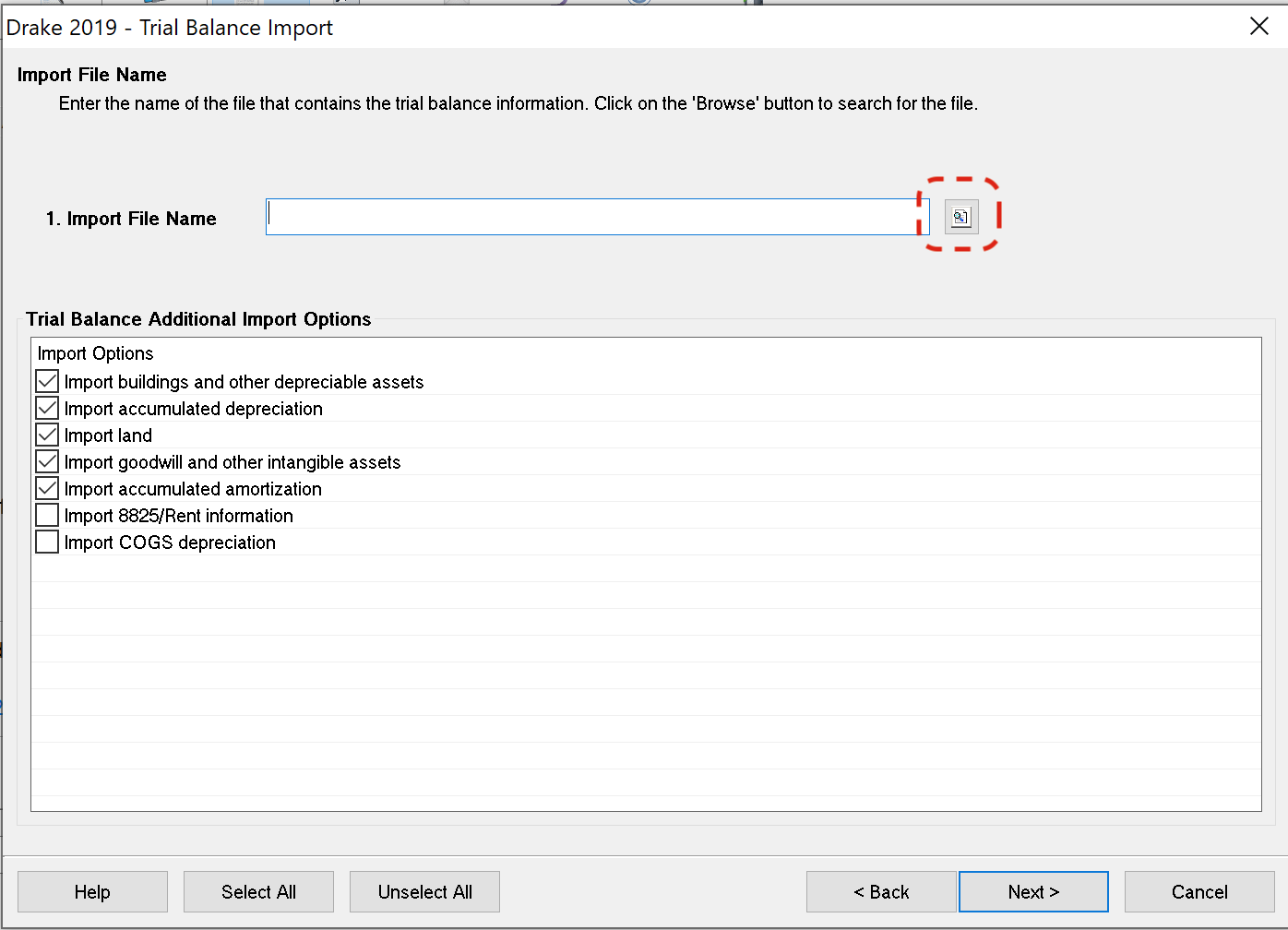Viewport: 1288px width, 930px height.
Task: Click the Import File Name text field
Action: pyautogui.click(x=597, y=217)
